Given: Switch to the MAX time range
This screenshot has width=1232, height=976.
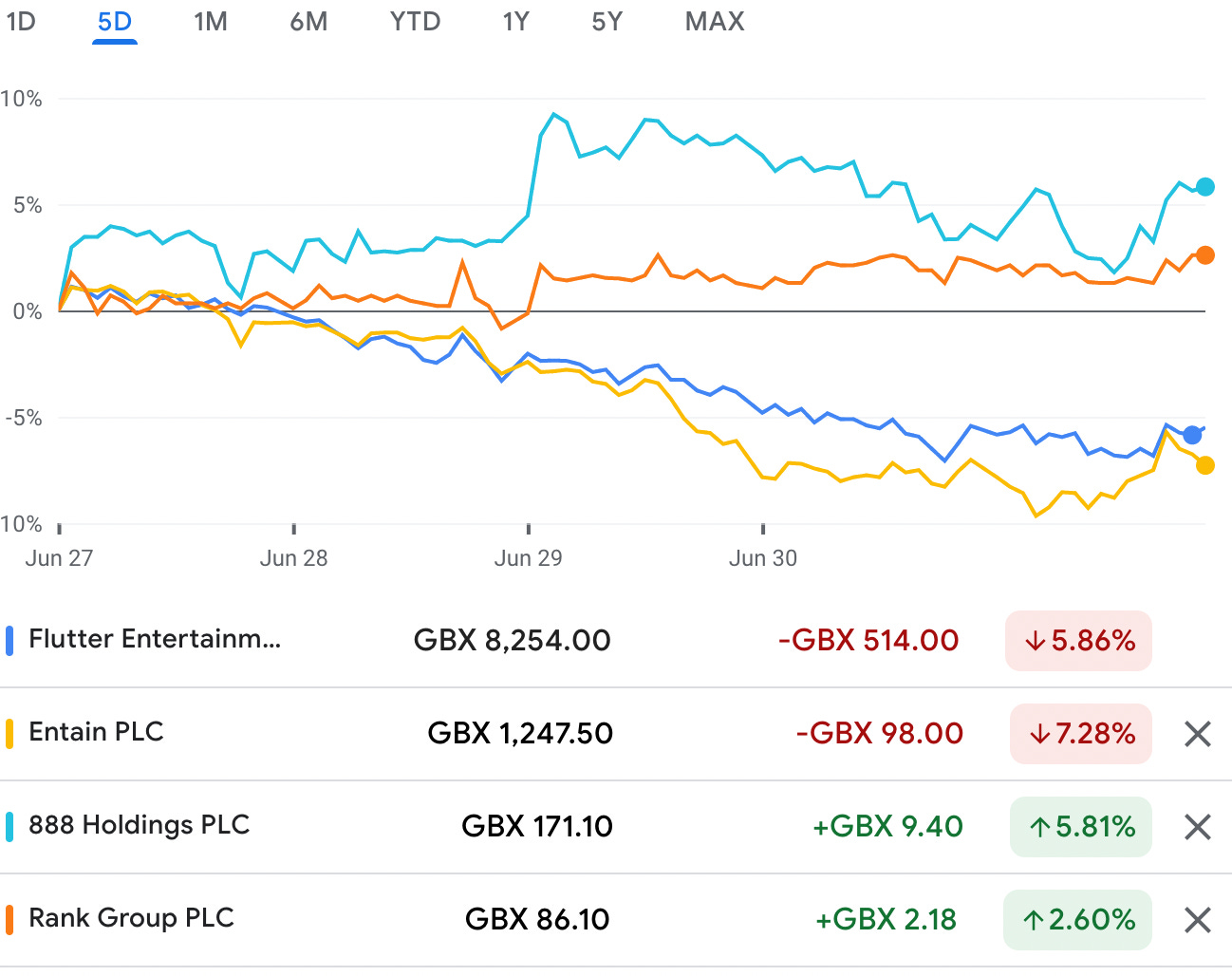Looking at the screenshot, I should [x=715, y=21].
